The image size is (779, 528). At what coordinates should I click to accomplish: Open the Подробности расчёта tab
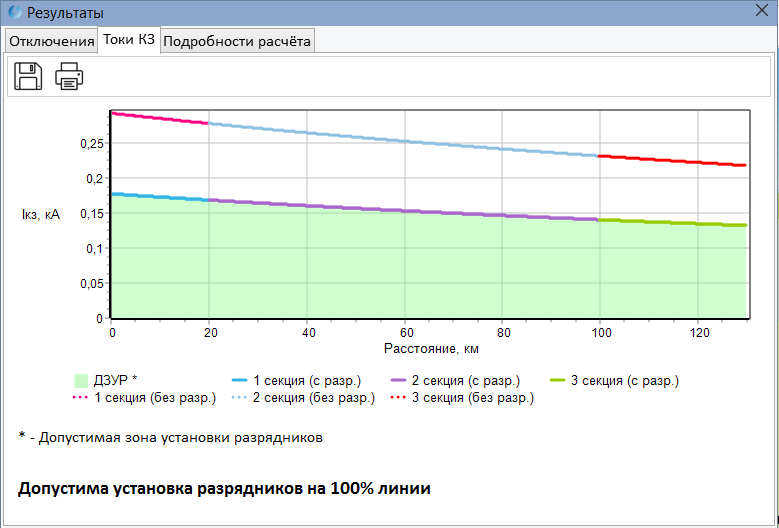pos(237,41)
